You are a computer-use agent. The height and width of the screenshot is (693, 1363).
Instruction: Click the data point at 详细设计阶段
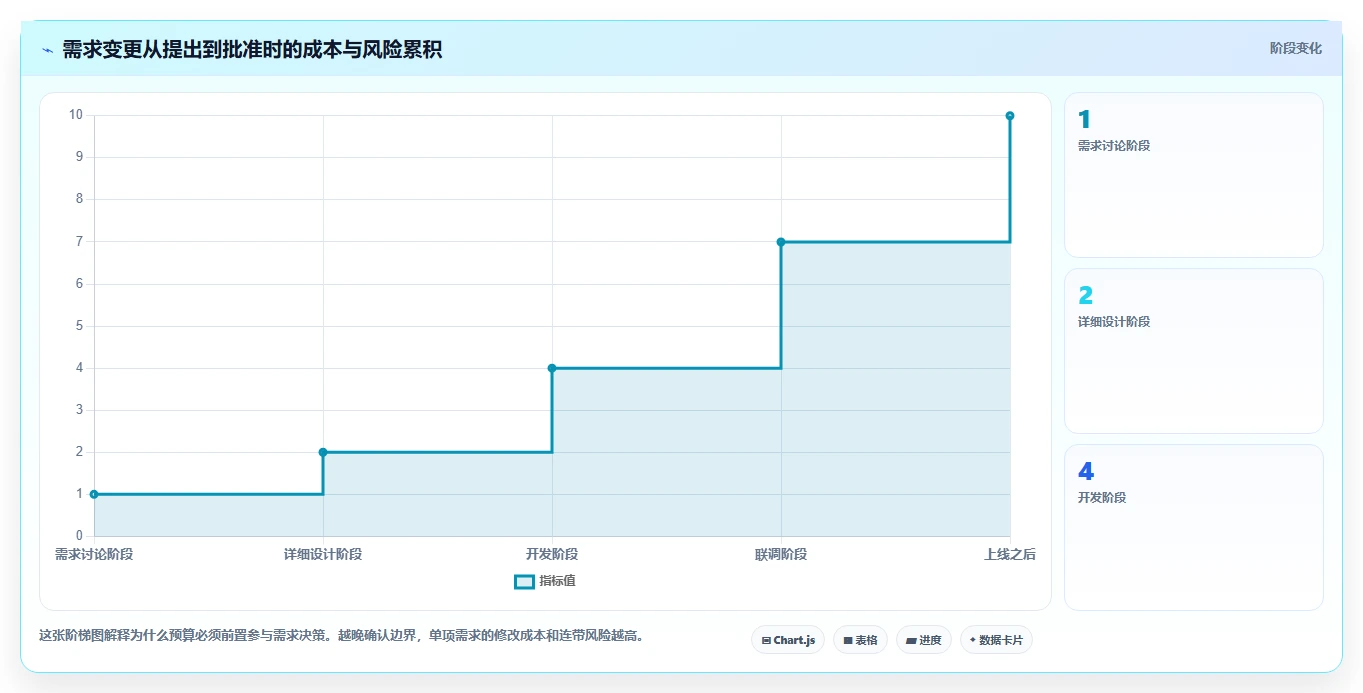click(x=323, y=452)
